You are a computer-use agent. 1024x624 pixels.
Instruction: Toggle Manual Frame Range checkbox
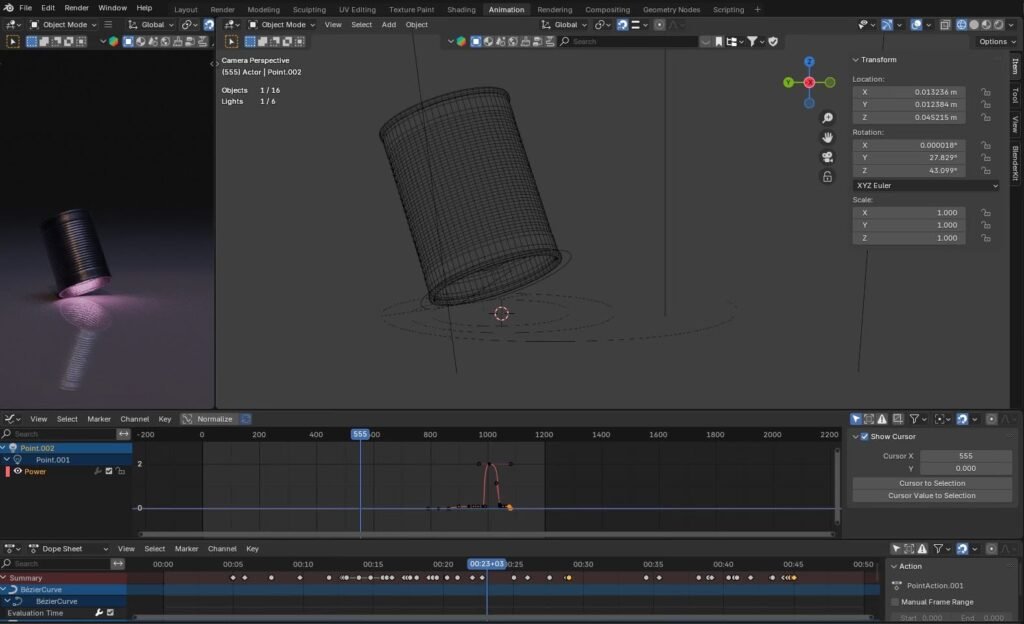coord(895,602)
